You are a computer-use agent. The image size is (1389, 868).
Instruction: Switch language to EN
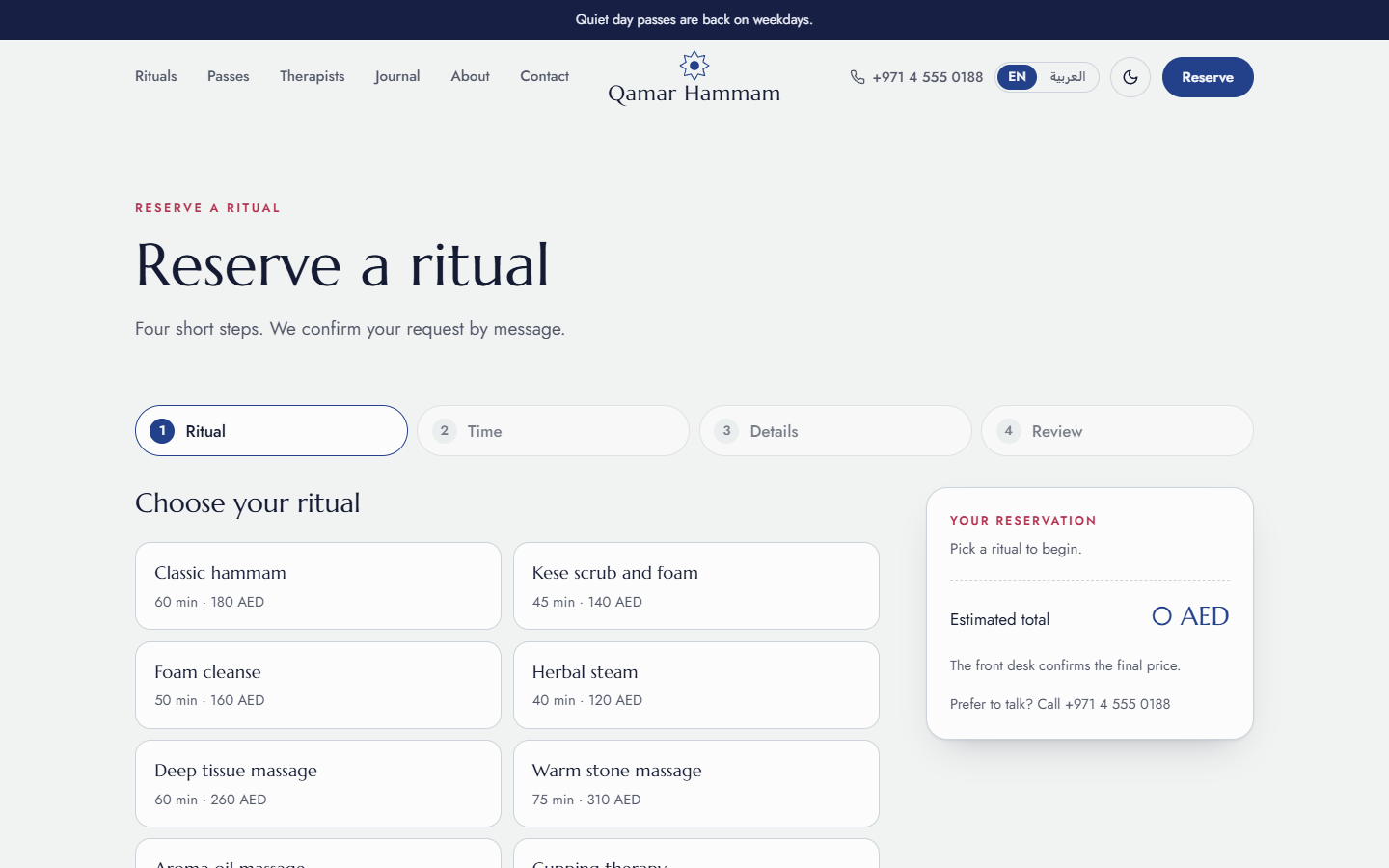click(x=1017, y=77)
